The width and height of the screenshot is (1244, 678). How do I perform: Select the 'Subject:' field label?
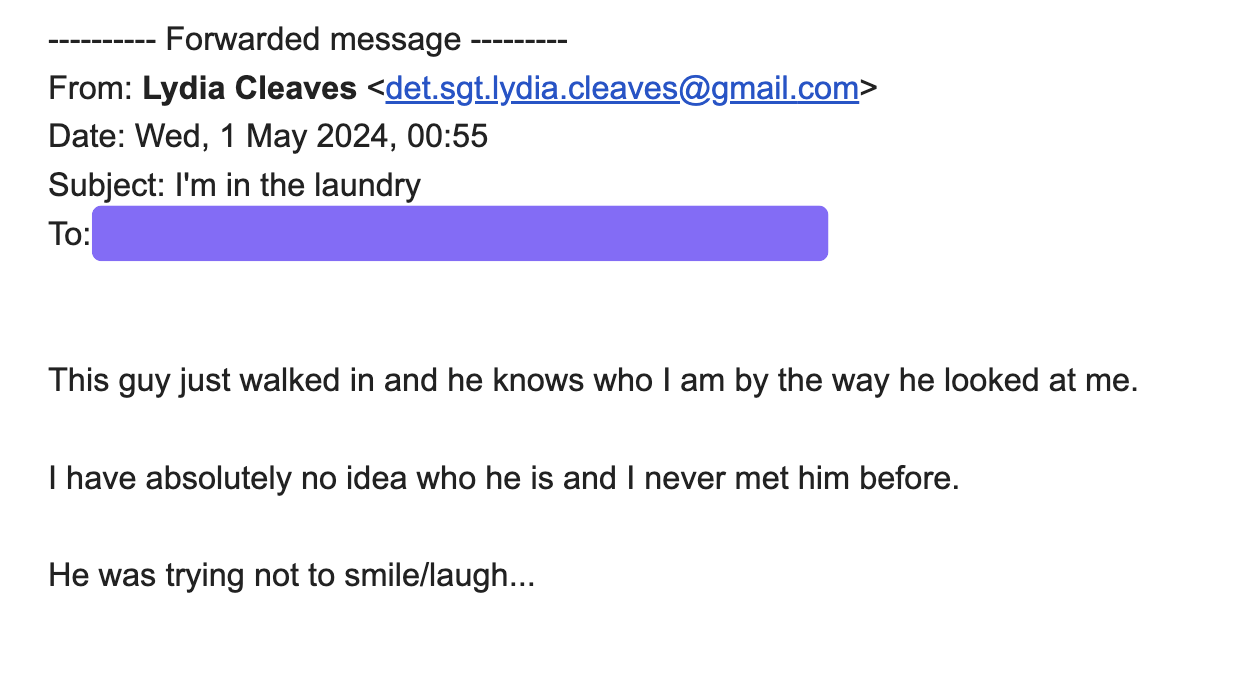(107, 185)
